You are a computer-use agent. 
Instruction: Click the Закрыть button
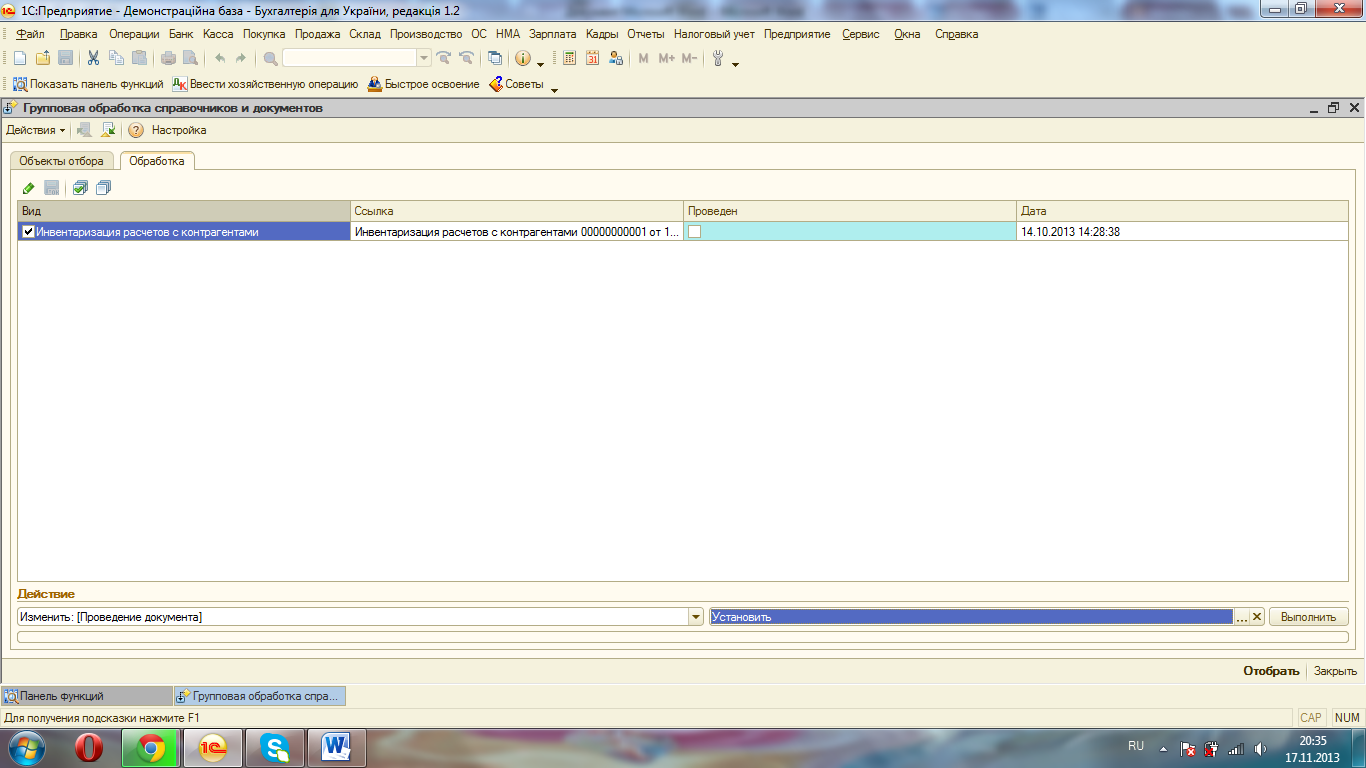point(1335,671)
